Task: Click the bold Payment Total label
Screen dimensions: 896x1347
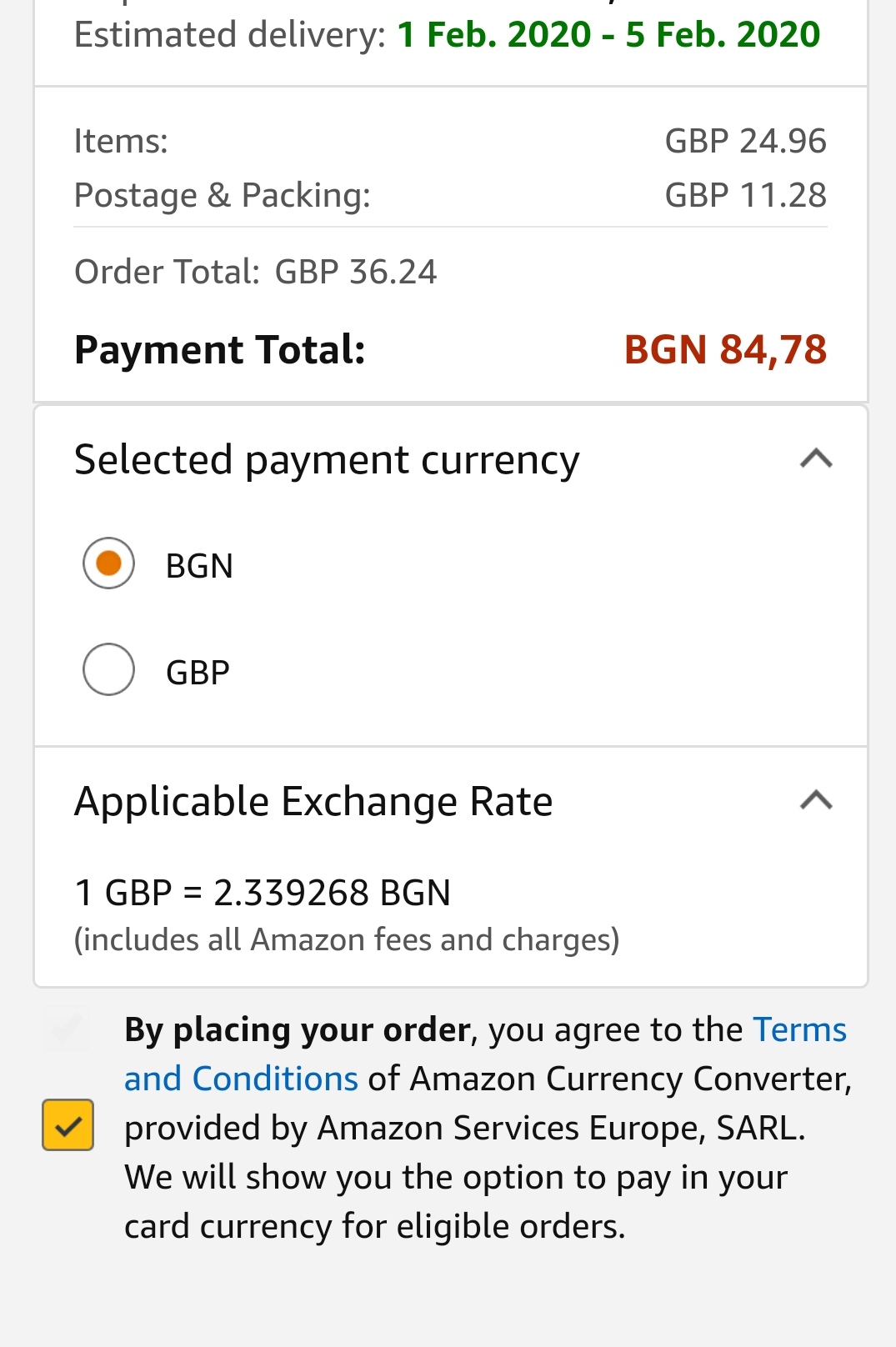Action: 220,349
